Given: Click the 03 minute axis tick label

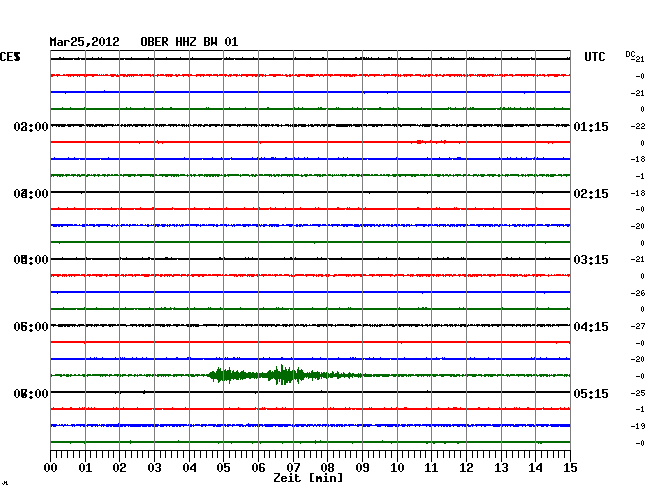Looking at the screenshot, I should pos(154,468).
